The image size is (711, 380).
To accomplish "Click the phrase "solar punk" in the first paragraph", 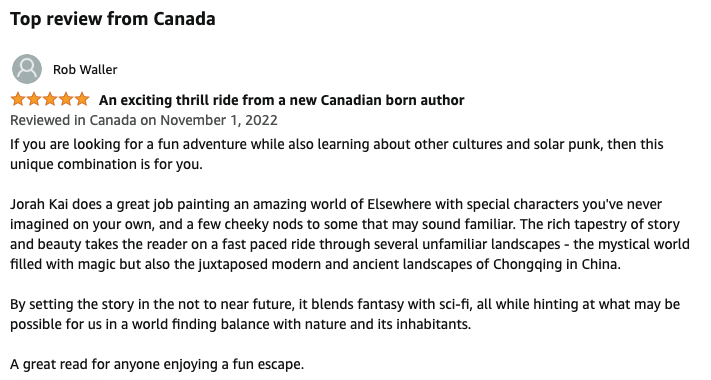I will 565,145.
